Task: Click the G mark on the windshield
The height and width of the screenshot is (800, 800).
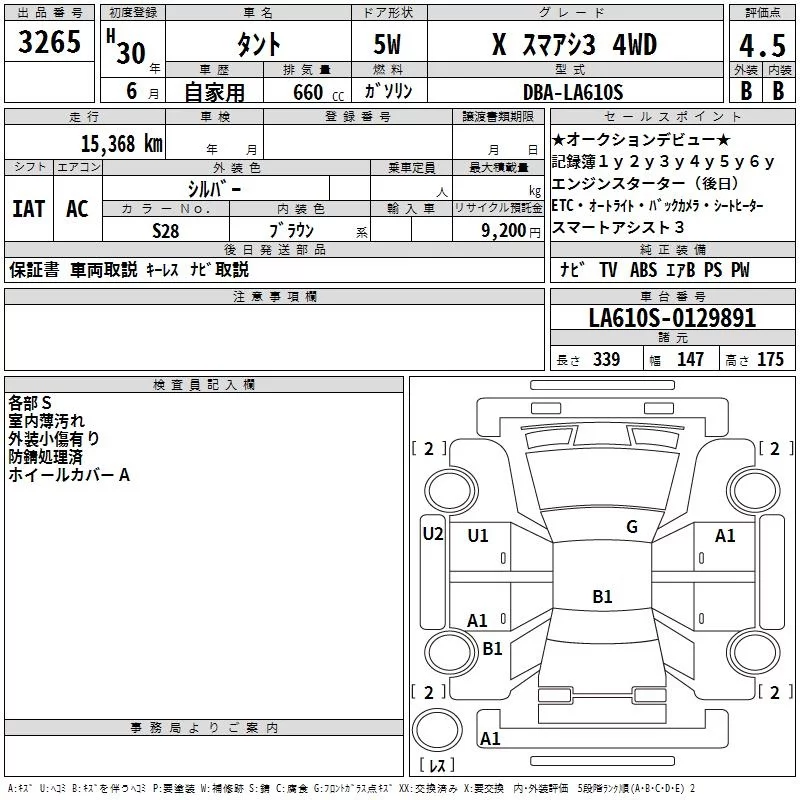Action: point(632,527)
